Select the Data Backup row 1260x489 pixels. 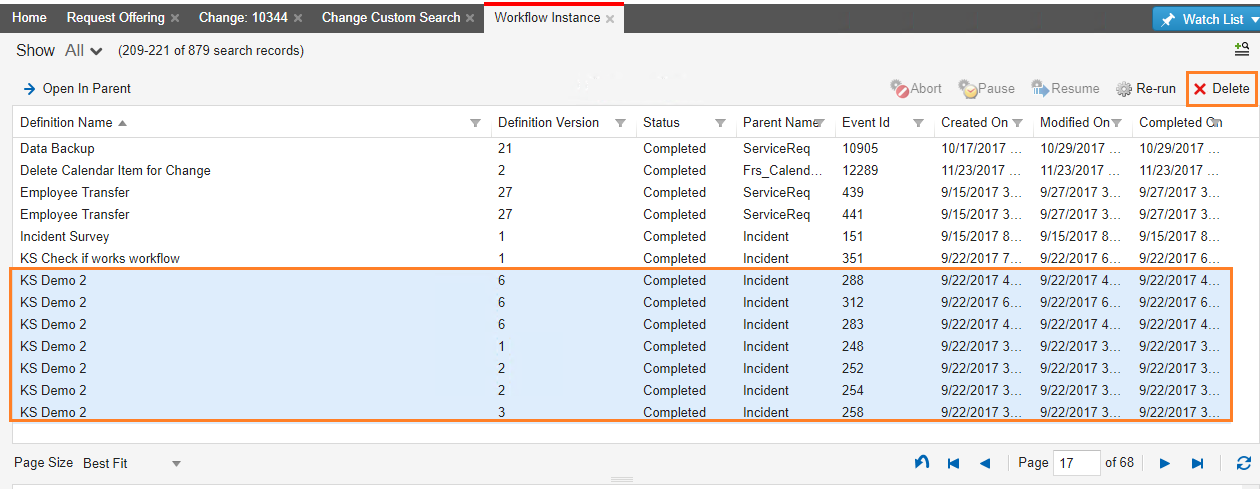click(x=57, y=148)
